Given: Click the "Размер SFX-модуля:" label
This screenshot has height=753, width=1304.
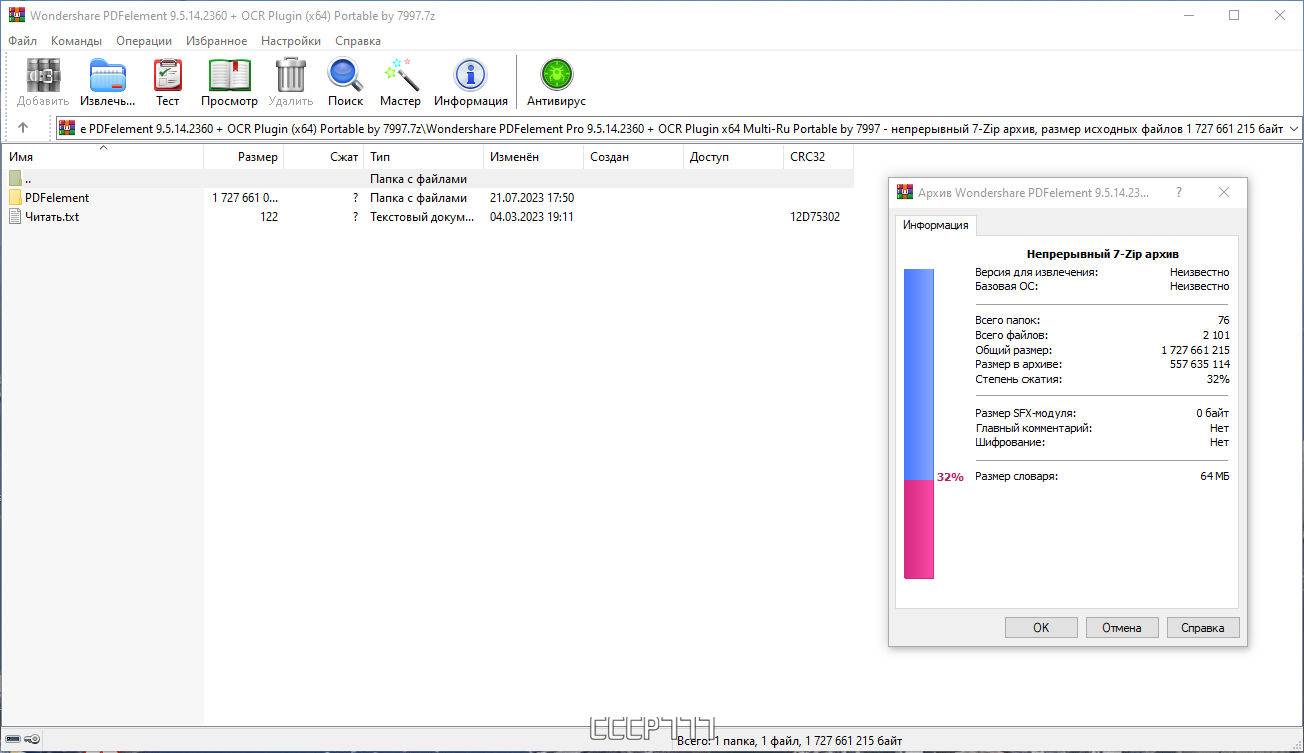Looking at the screenshot, I should click(1026, 413).
